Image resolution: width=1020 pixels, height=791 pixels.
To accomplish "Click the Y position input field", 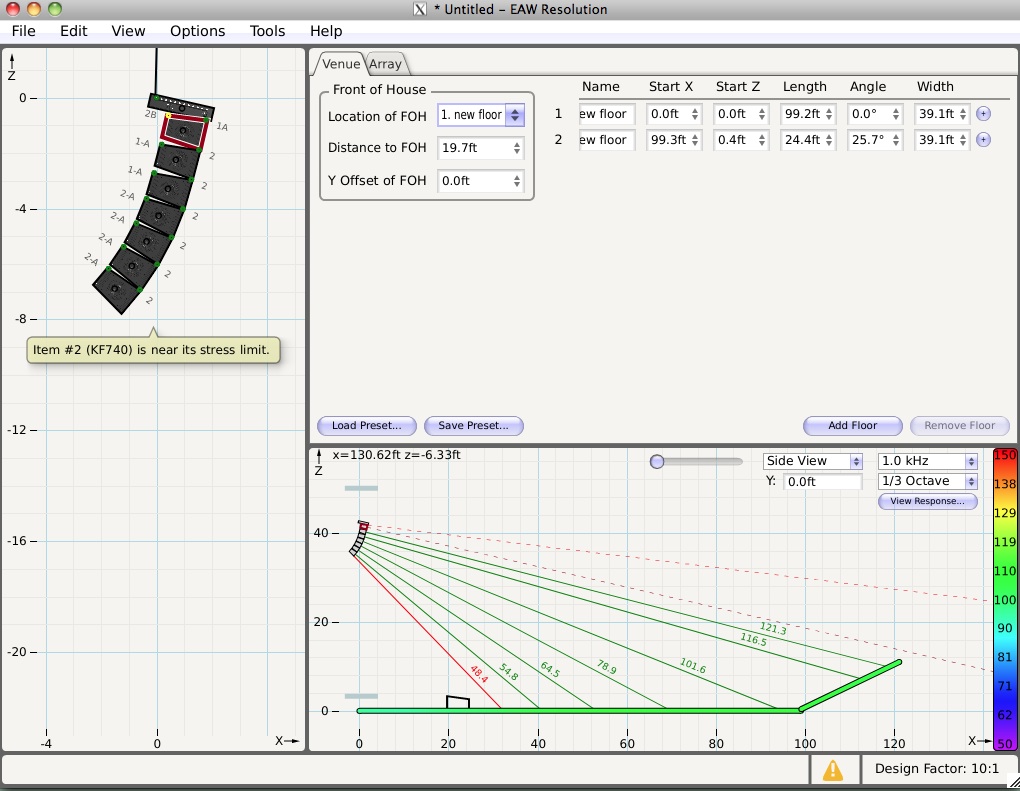I will click(823, 481).
